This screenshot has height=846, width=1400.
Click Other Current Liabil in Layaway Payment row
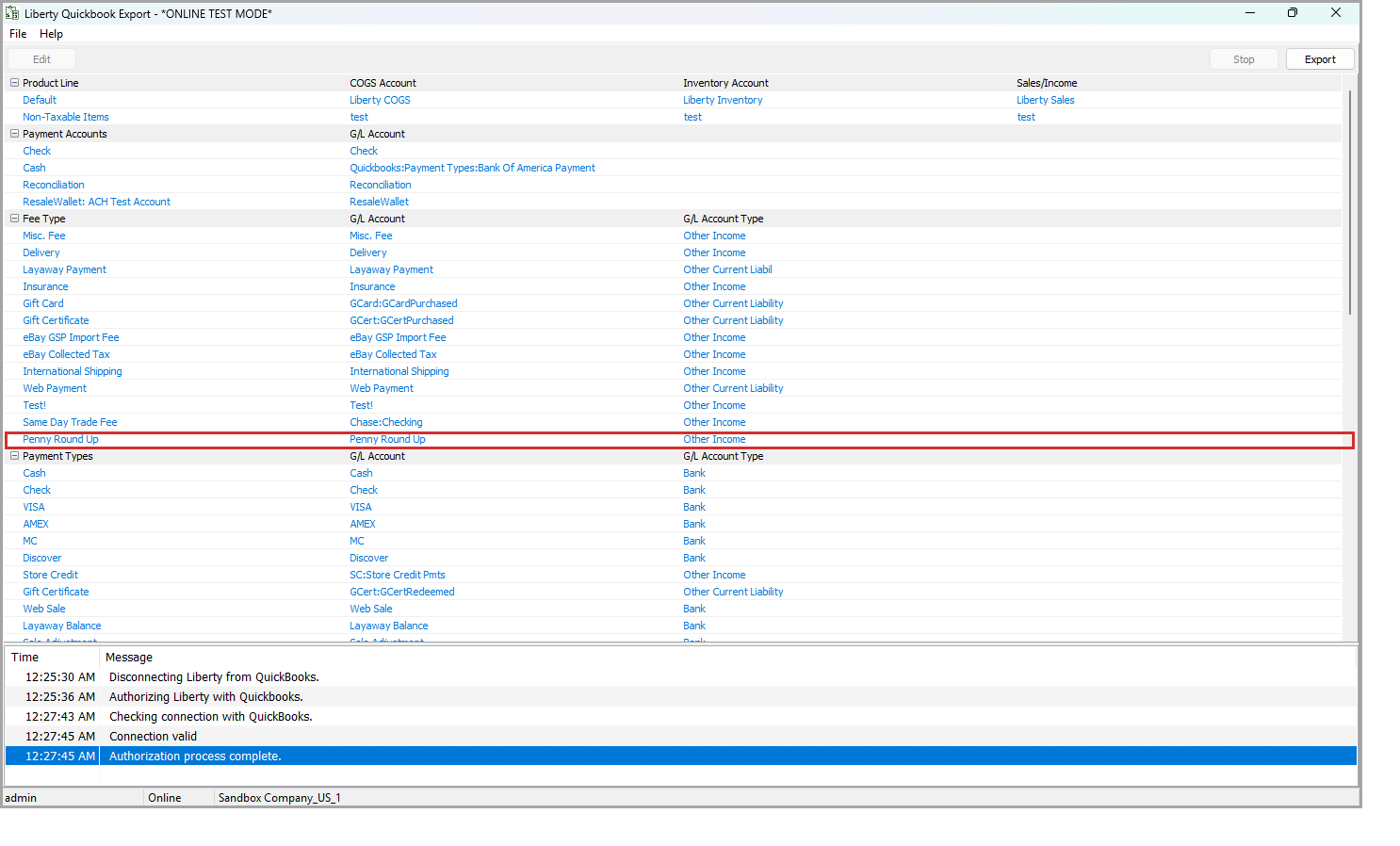(x=727, y=269)
